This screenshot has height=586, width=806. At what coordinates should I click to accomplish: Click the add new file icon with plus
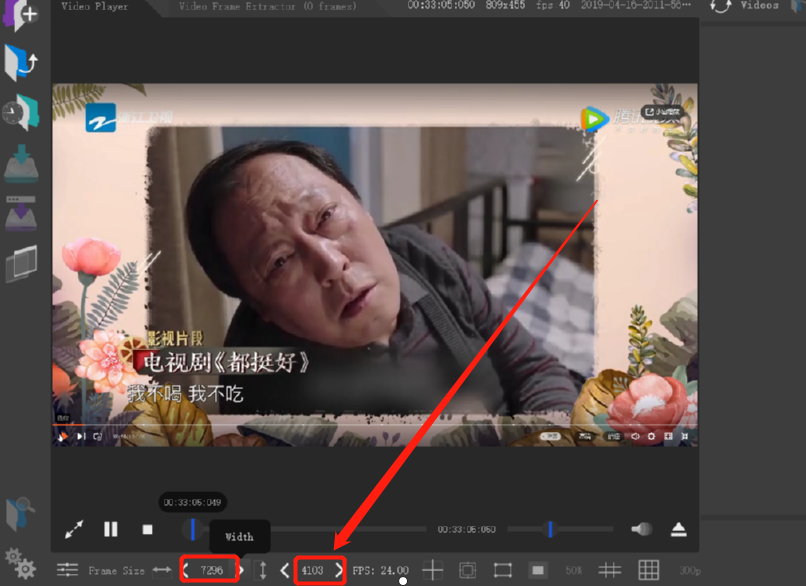(21, 14)
